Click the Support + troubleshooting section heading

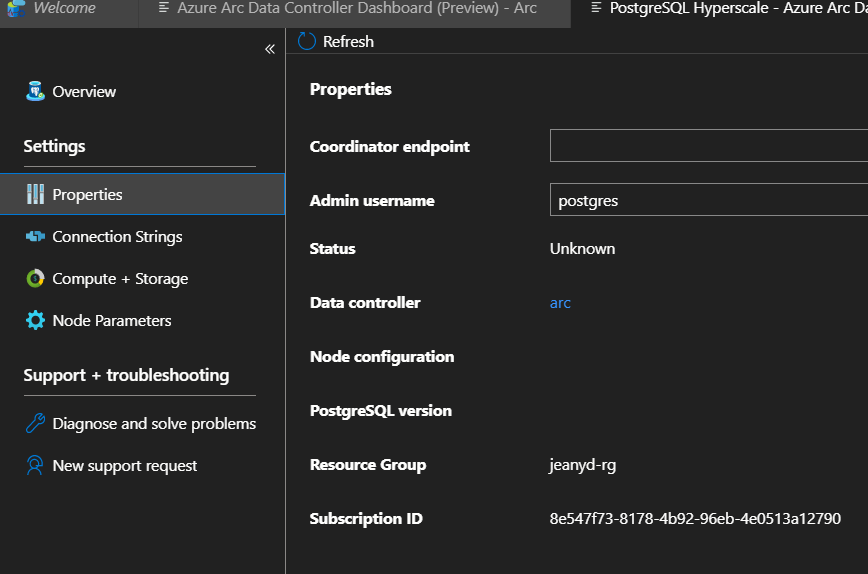click(x=126, y=375)
